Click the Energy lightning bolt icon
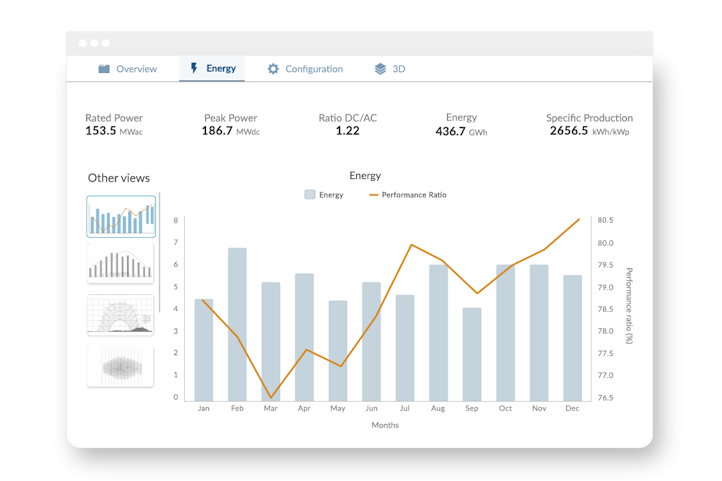722x481 pixels. pos(194,68)
